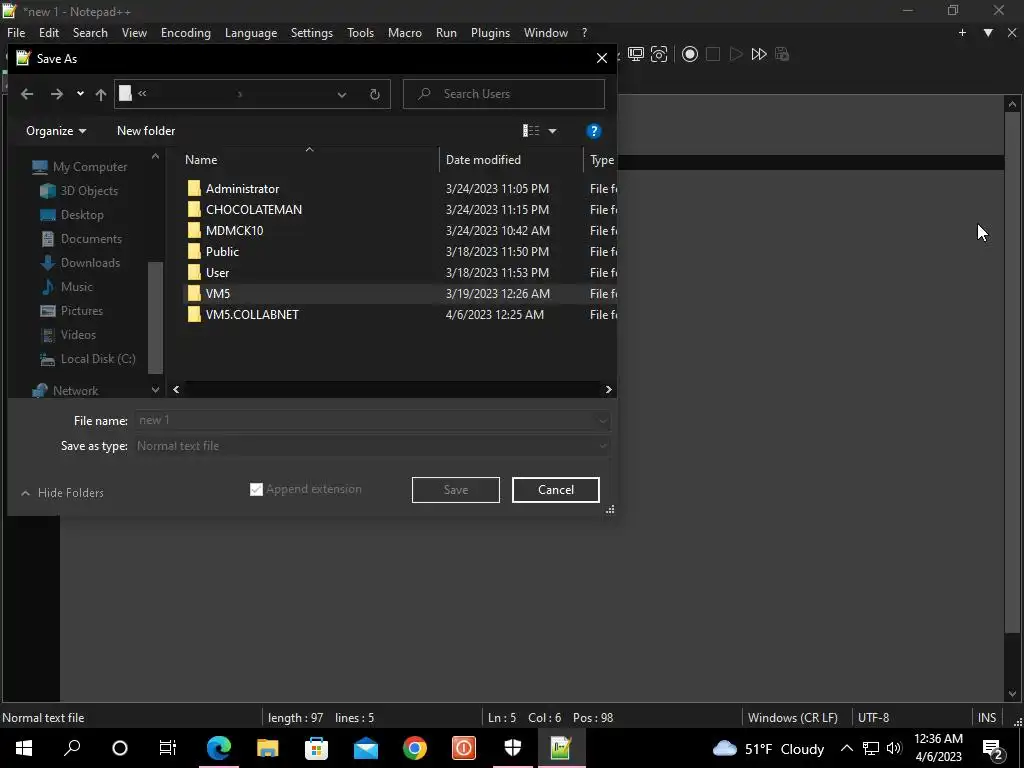The width and height of the screenshot is (1024, 768).
Task: Open the Encoding menu
Action: coord(185,33)
